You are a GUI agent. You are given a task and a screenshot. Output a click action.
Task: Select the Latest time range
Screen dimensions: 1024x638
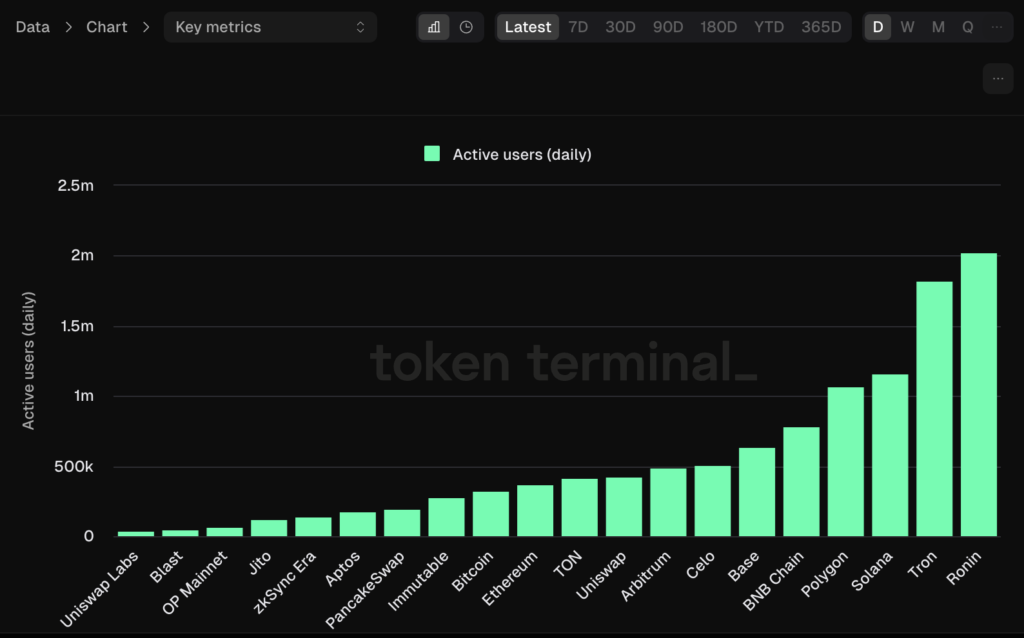(x=528, y=27)
